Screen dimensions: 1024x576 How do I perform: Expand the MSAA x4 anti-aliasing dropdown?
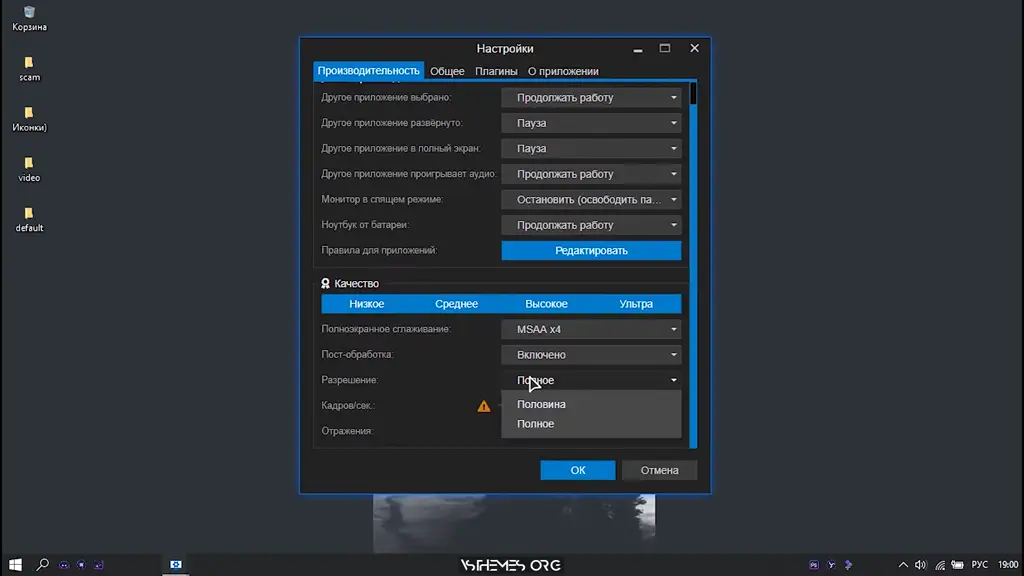[x=591, y=329]
